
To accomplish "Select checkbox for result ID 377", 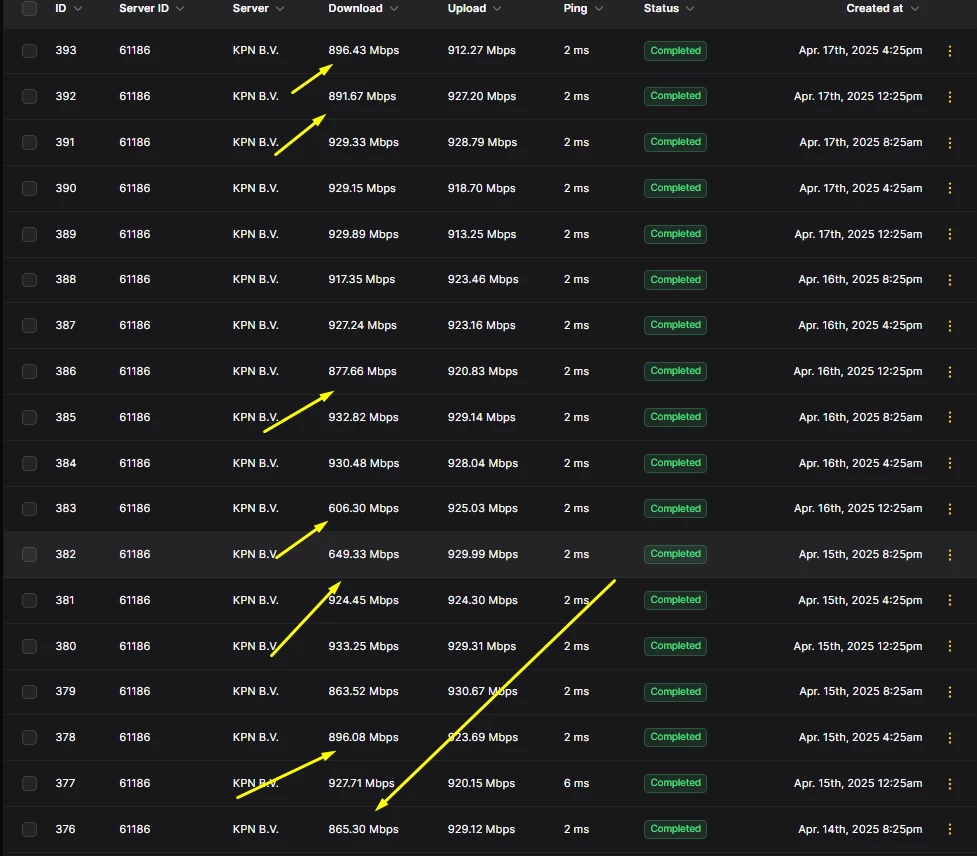I will [x=29, y=783].
